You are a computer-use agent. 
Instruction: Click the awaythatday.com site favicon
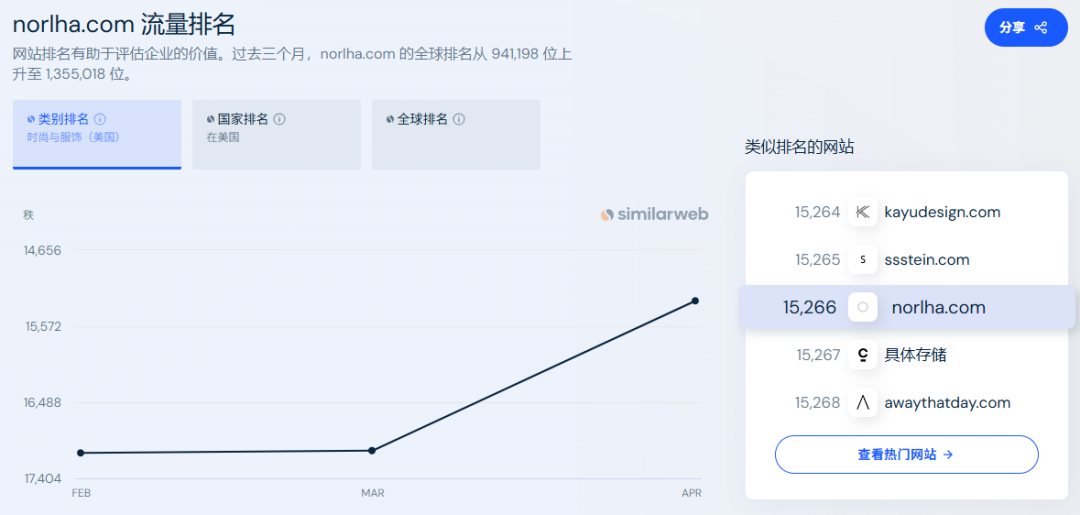tap(862, 403)
